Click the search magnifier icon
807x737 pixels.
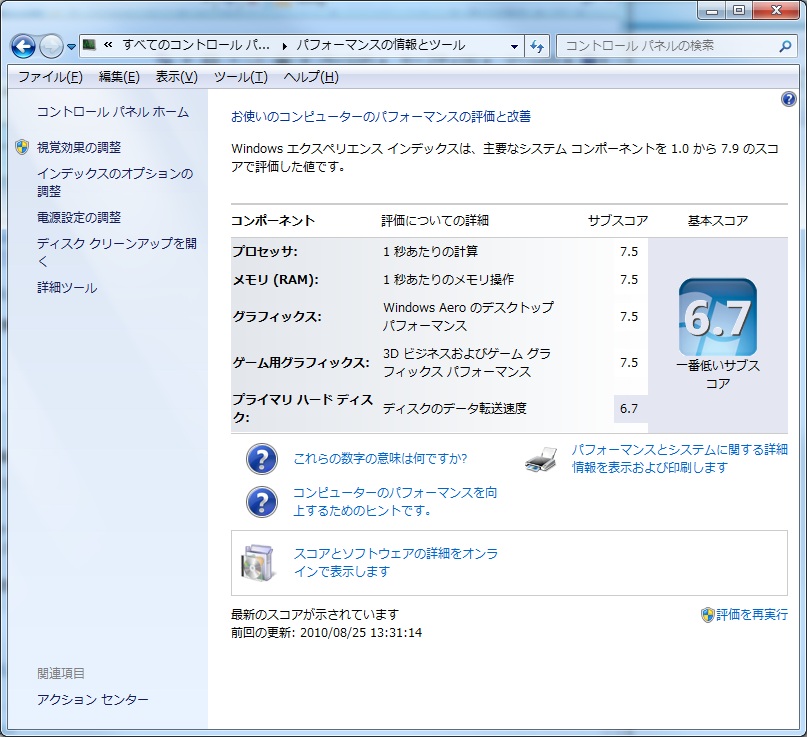point(785,46)
